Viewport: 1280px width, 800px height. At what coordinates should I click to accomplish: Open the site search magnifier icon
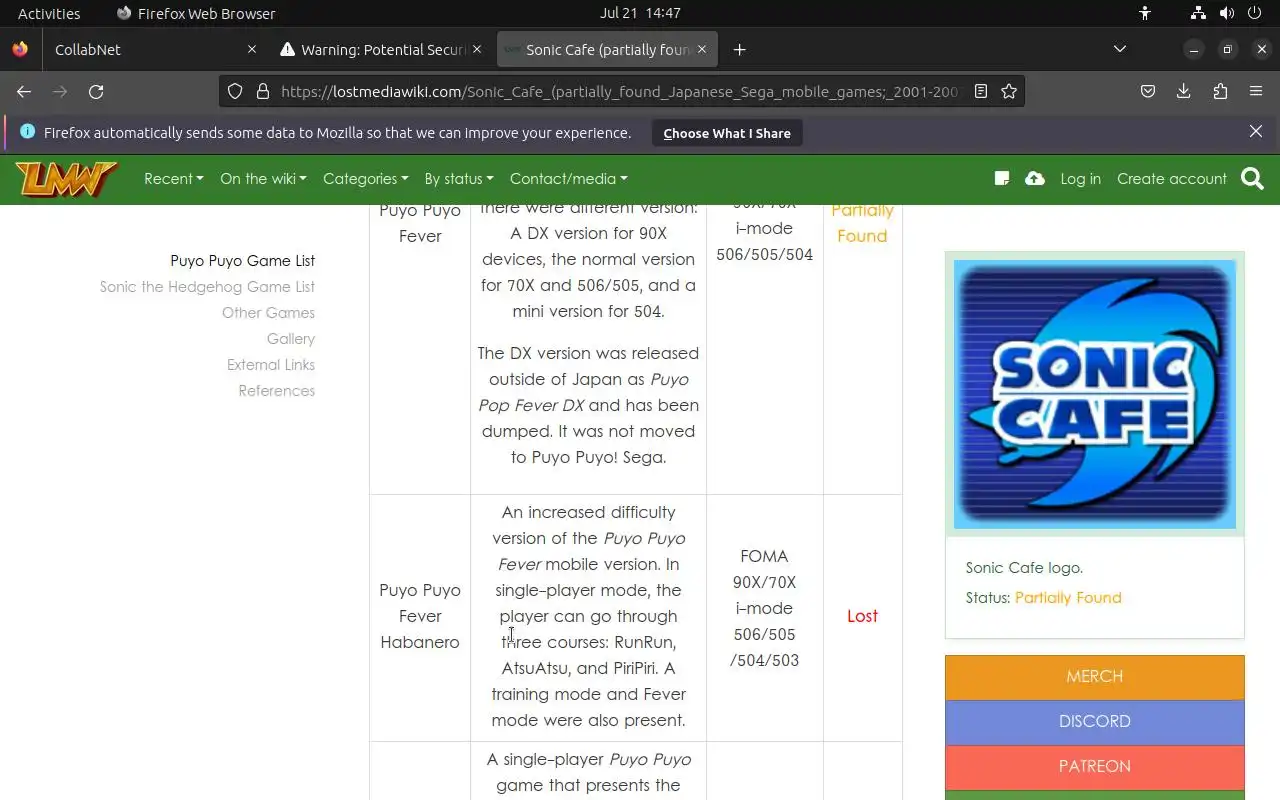1252,179
